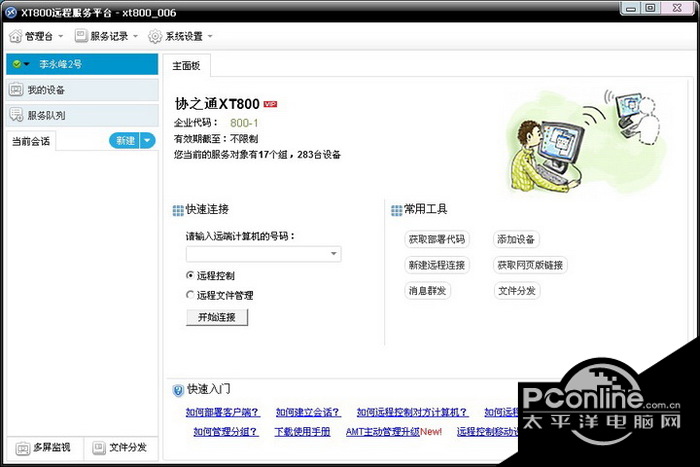Click the 下载使用手册 link

(302, 432)
